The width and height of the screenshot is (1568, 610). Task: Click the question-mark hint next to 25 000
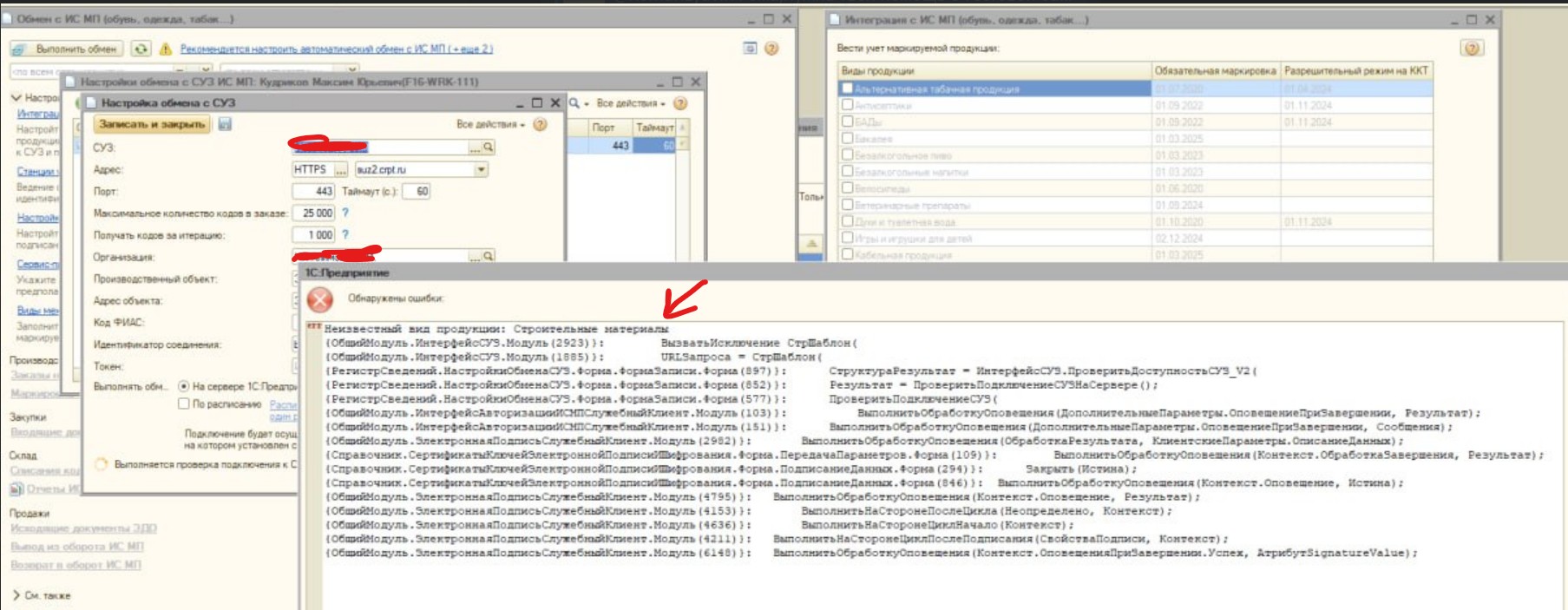(345, 213)
